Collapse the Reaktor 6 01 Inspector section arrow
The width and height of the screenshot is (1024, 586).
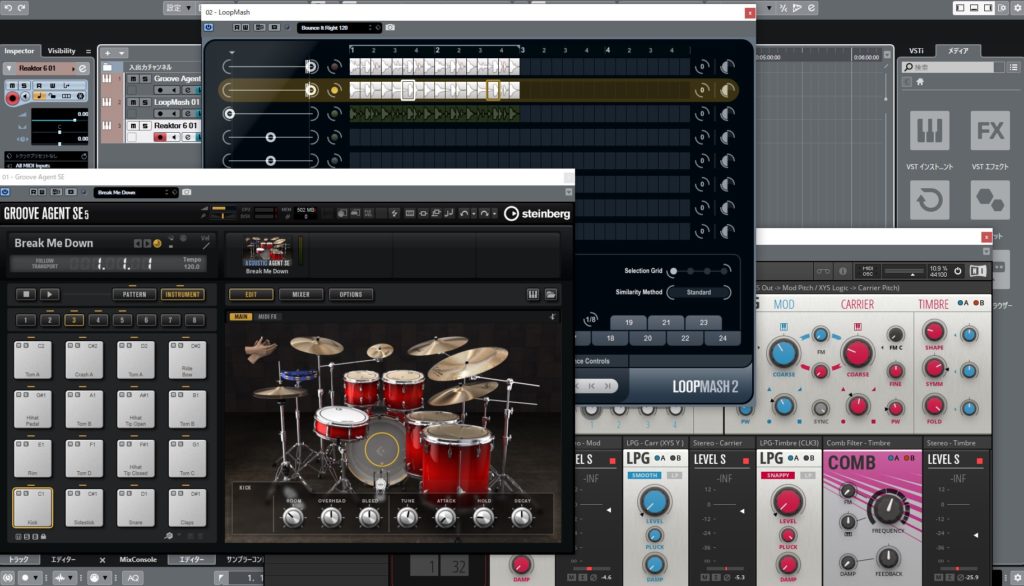(9, 68)
